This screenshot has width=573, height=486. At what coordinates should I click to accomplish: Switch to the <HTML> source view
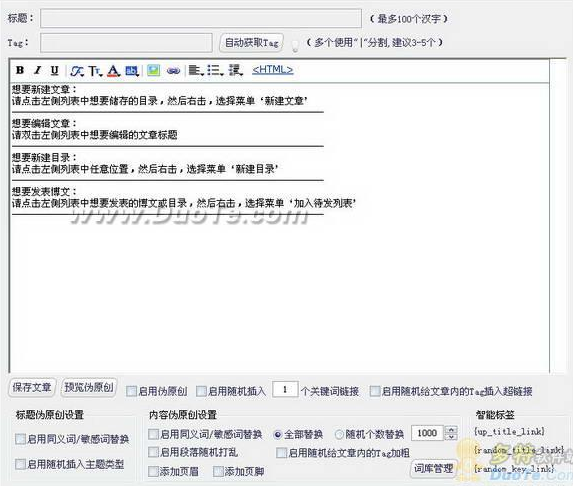273,69
